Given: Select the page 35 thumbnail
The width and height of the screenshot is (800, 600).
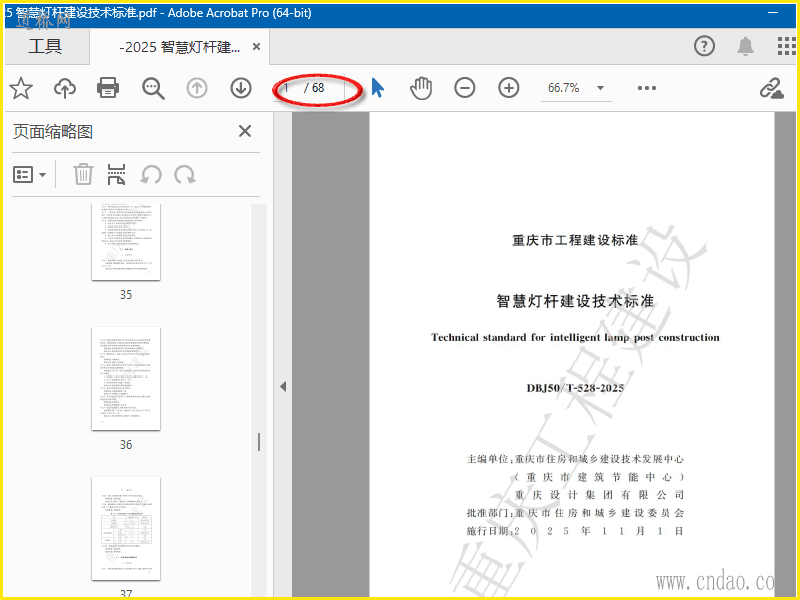Looking at the screenshot, I should coord(126,242).
